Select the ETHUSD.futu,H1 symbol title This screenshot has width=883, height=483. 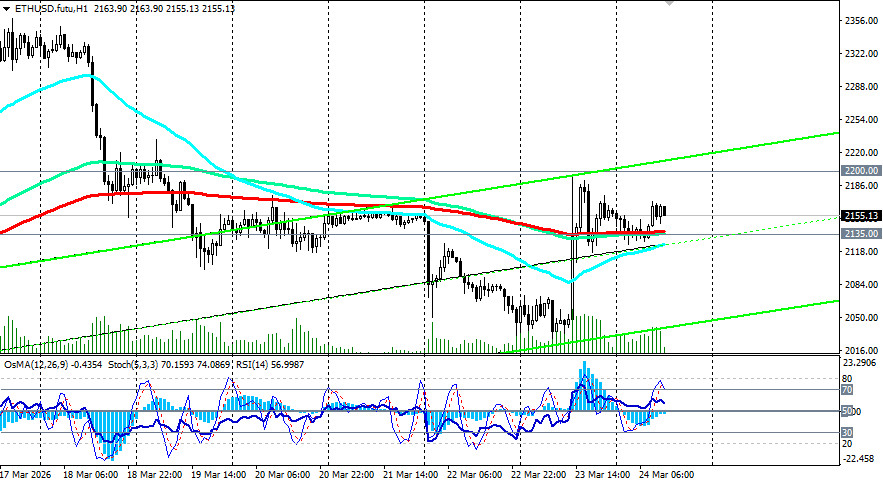pos(51,9)
